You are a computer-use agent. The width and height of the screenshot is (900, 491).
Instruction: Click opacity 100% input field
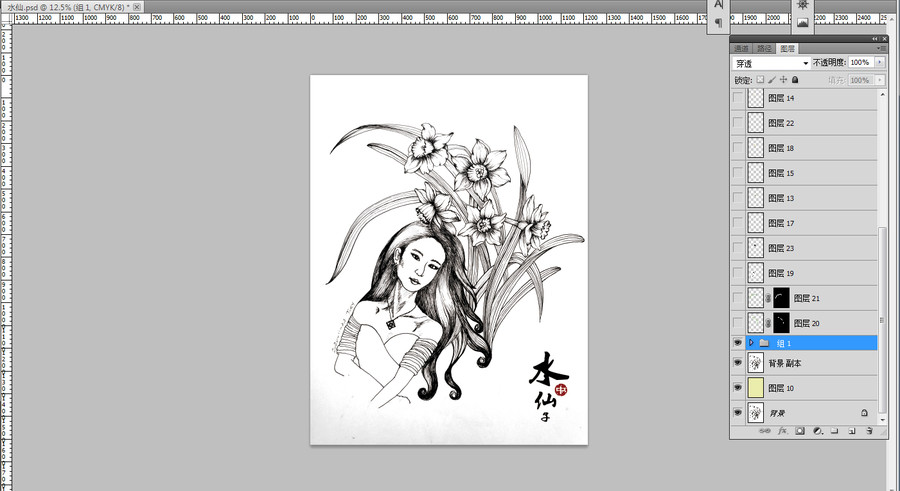click(x=860, y=62)
